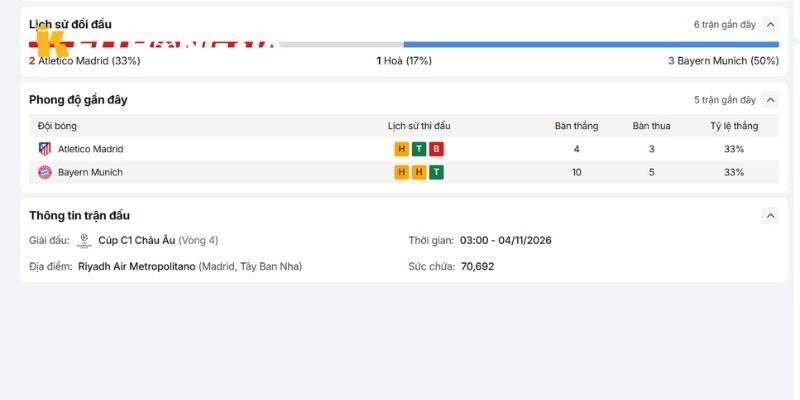Collapse the Lịch sử đối đầu section
Screen dimensions: 800x400
point(770,24)
